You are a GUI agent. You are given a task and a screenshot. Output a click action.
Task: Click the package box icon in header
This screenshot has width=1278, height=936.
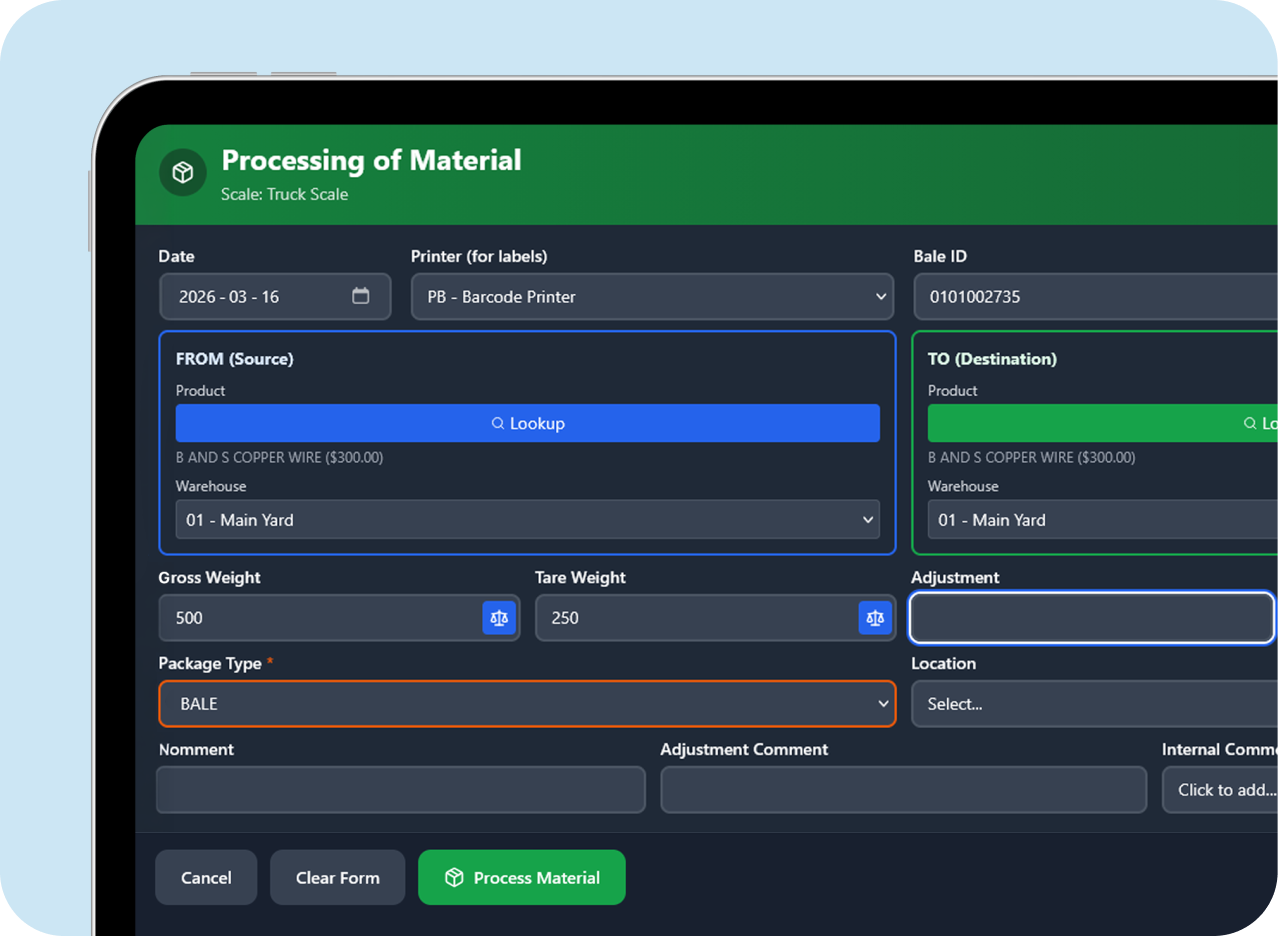(183, 173)
